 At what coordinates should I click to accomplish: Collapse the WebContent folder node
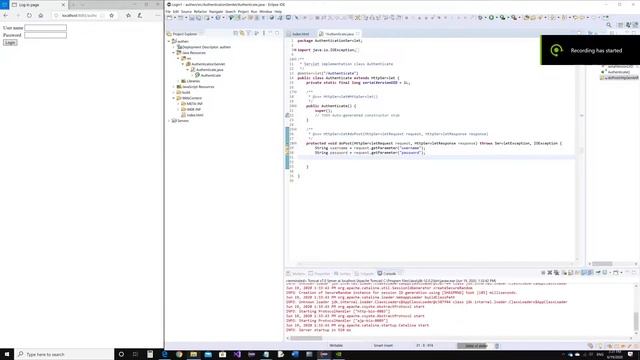[174, 98]
